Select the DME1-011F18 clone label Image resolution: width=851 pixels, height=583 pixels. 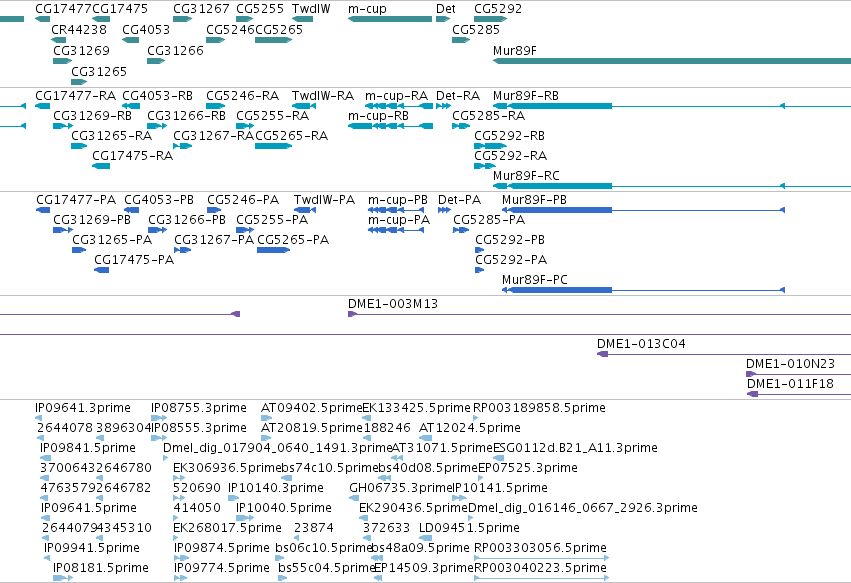click(790, 384)
